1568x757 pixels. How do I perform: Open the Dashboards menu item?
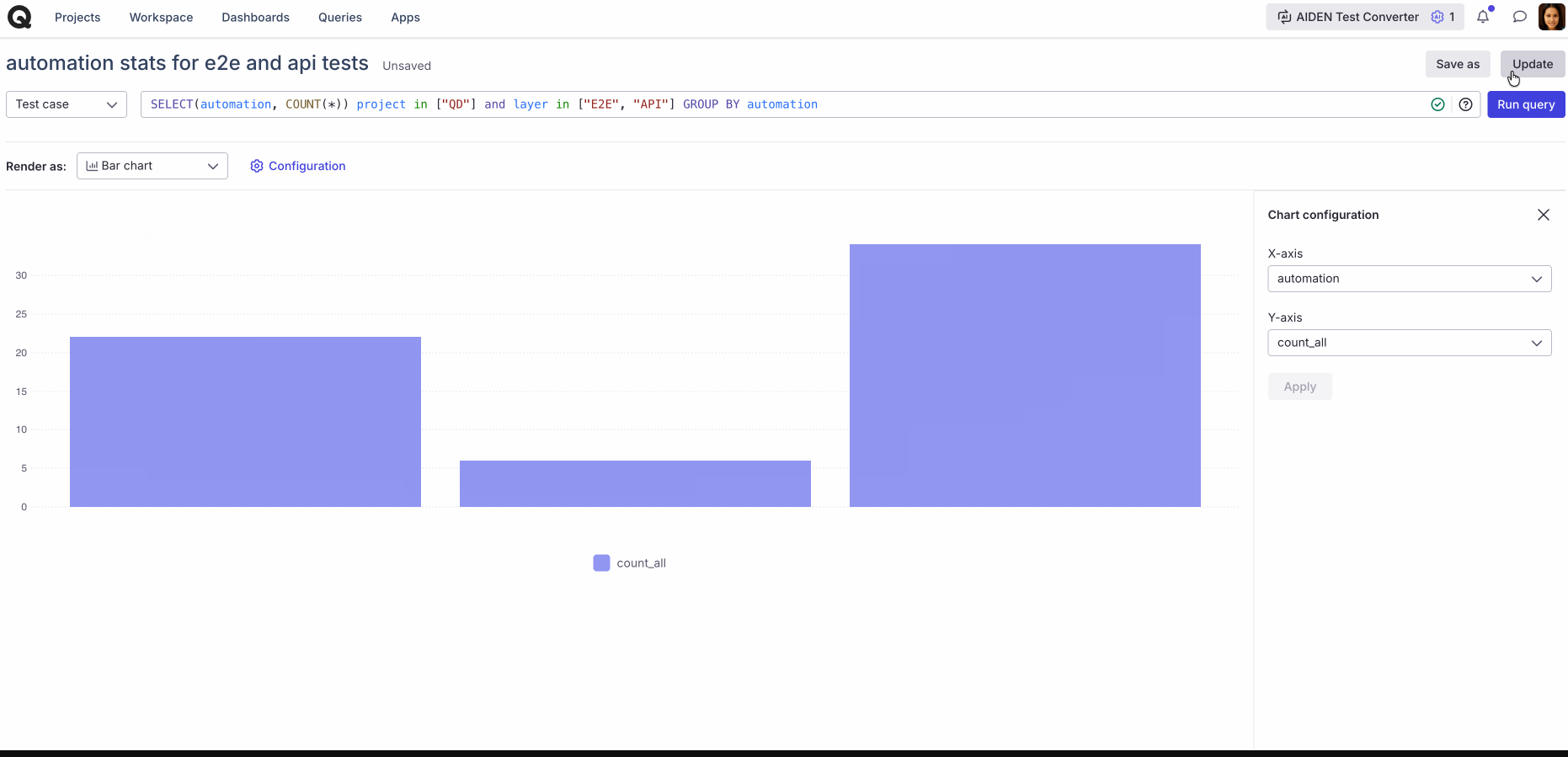pyautogui.click(x=255, y=17)
